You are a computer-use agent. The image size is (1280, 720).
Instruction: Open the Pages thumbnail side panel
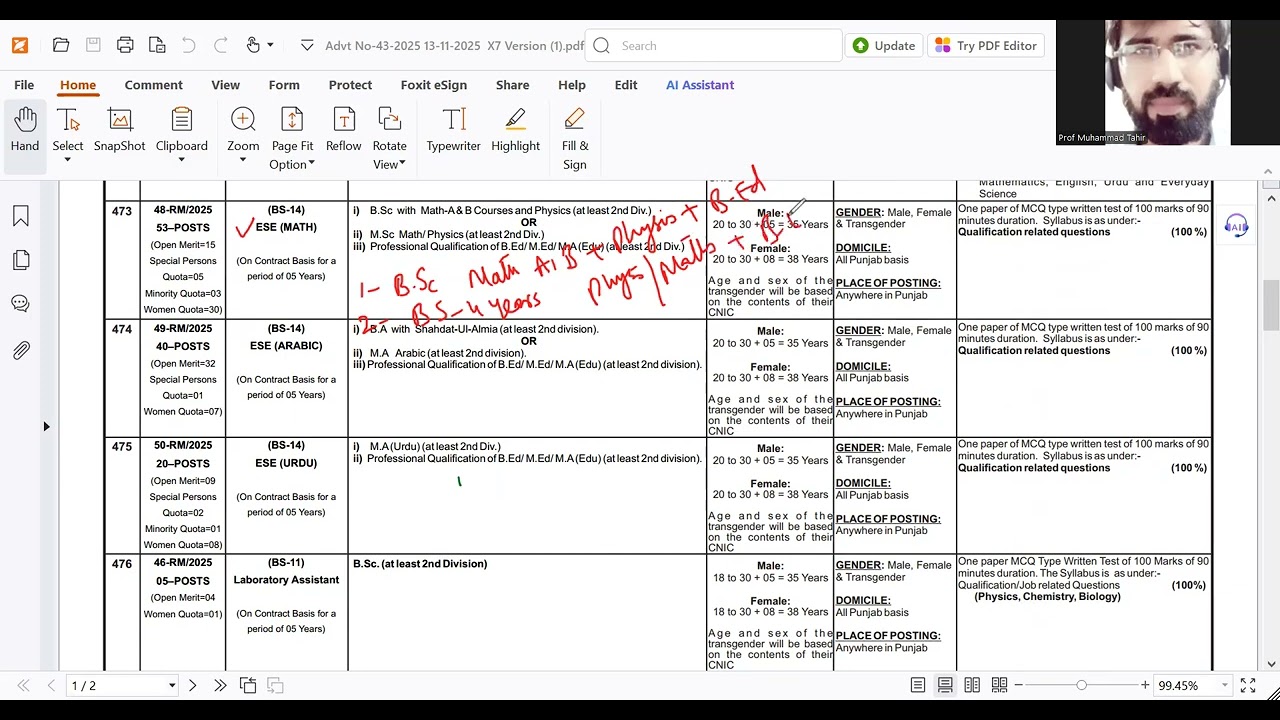[21, 260]
